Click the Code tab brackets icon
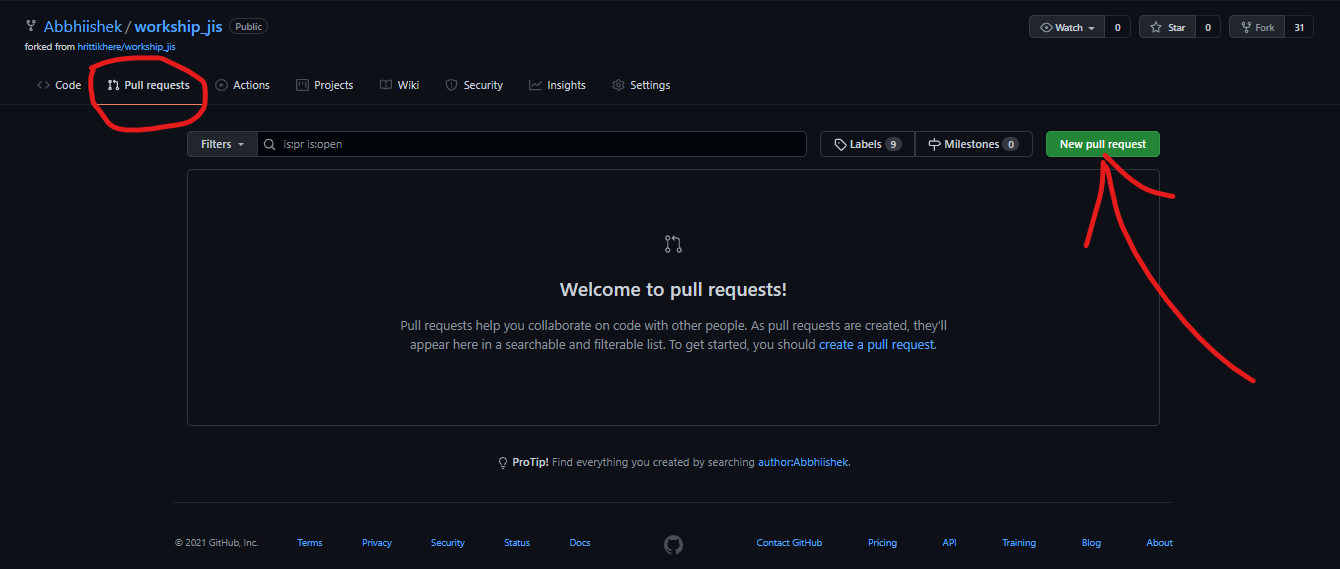This screenshot has height=569, width=1340. [43, 85]
